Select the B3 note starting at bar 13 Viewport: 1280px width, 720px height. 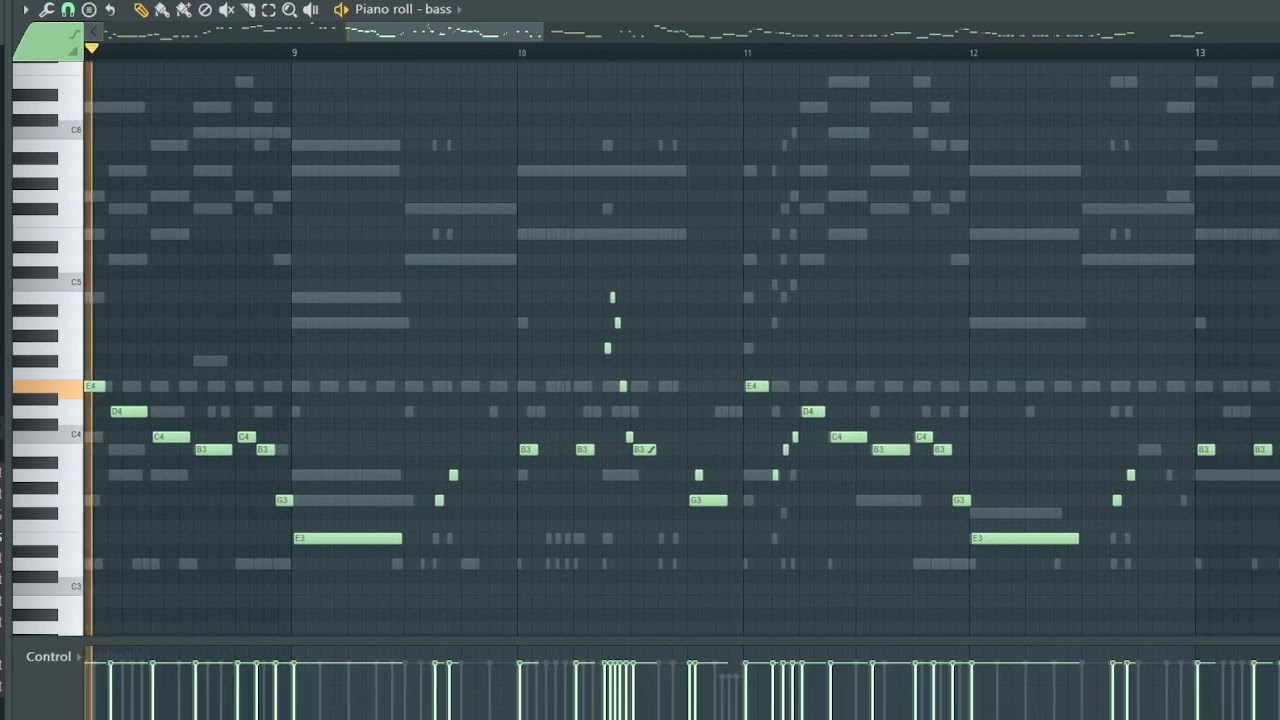pyautogui.click(x=1206, y=450)
